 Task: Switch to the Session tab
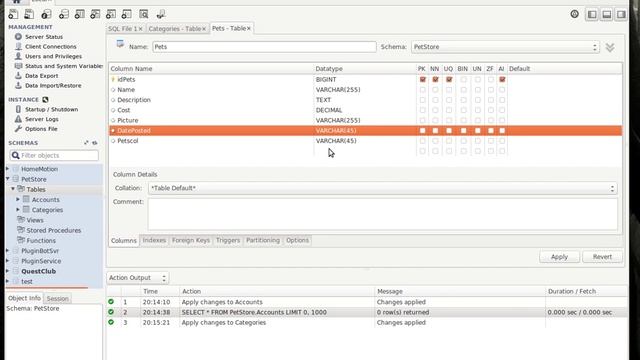[58, 298]
